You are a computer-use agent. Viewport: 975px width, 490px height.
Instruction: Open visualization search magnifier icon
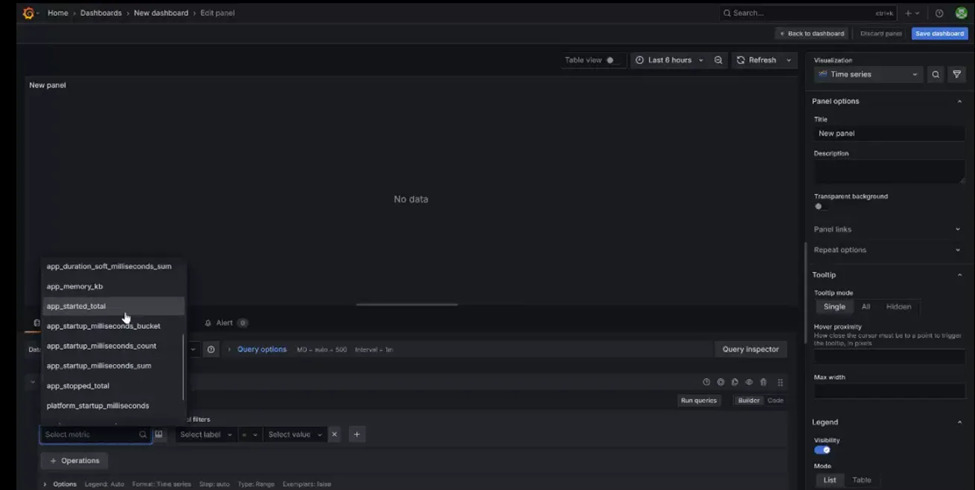tap(935, 75)
